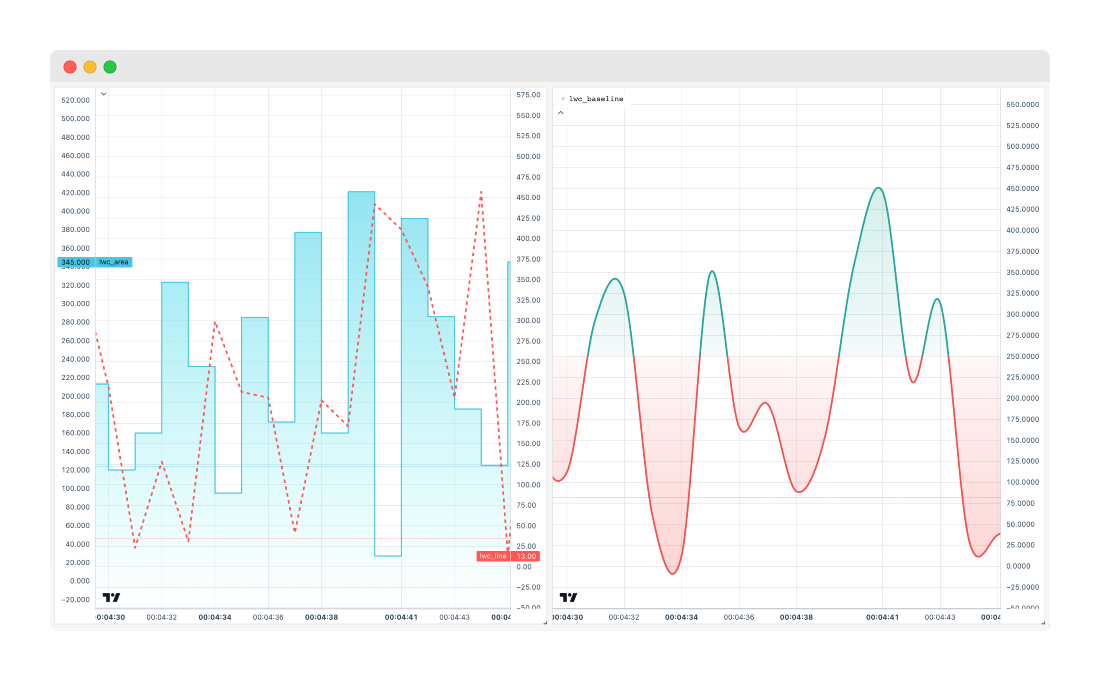
Task: Click the yellow macOS minimize window button
Action: pos(90,67)
